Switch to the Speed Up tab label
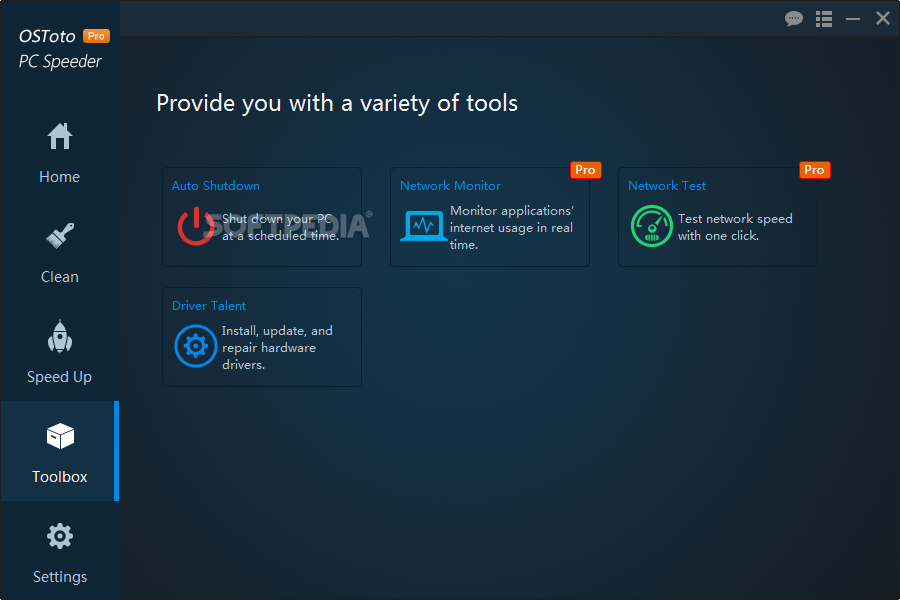900x600 pixels. pyautogui.click(x=60, y=377)
